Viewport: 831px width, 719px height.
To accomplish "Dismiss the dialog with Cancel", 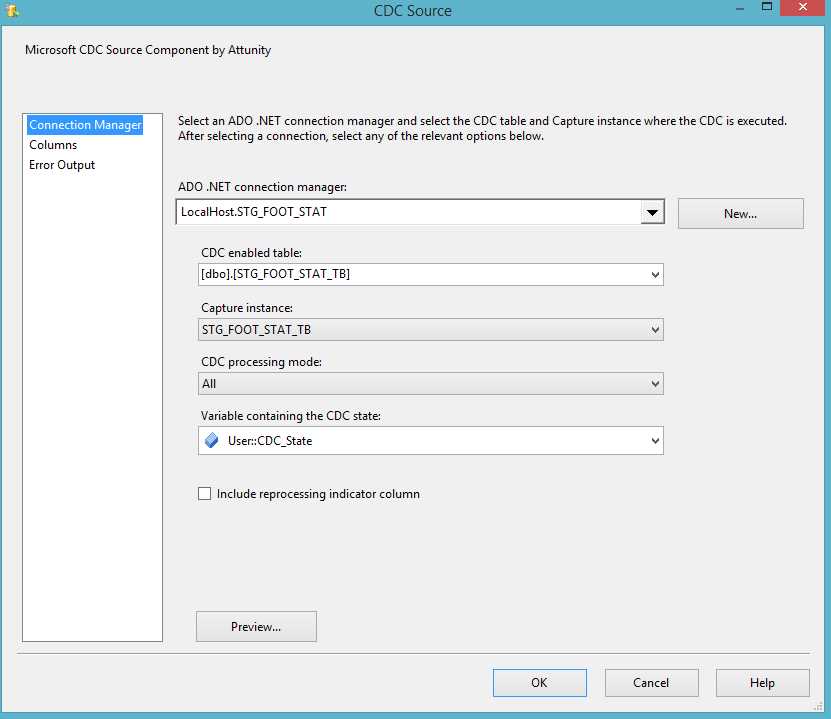I will tap(651, 682).
